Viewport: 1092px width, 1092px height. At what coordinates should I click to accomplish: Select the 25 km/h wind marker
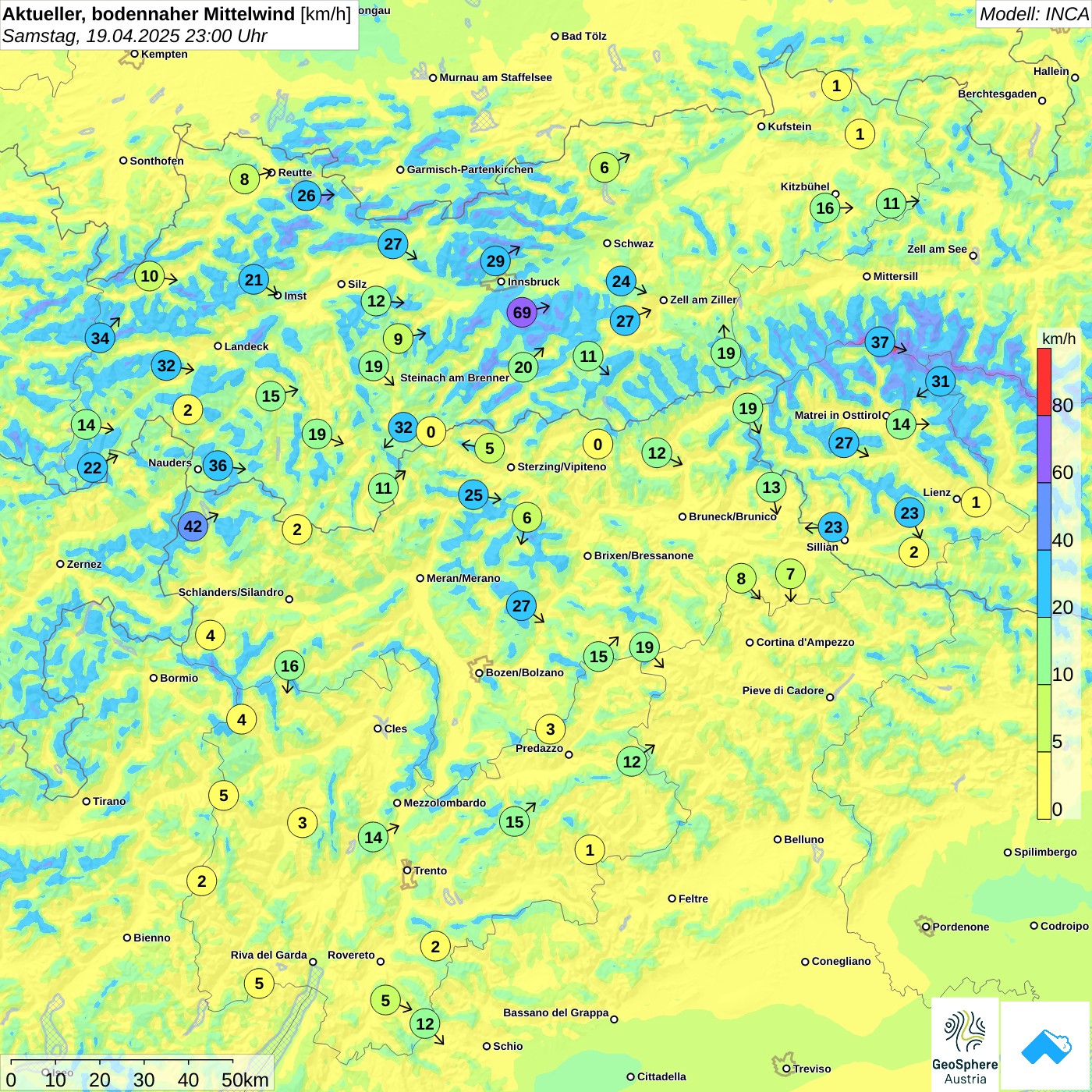pyautogui.click(x=473, y=495)
